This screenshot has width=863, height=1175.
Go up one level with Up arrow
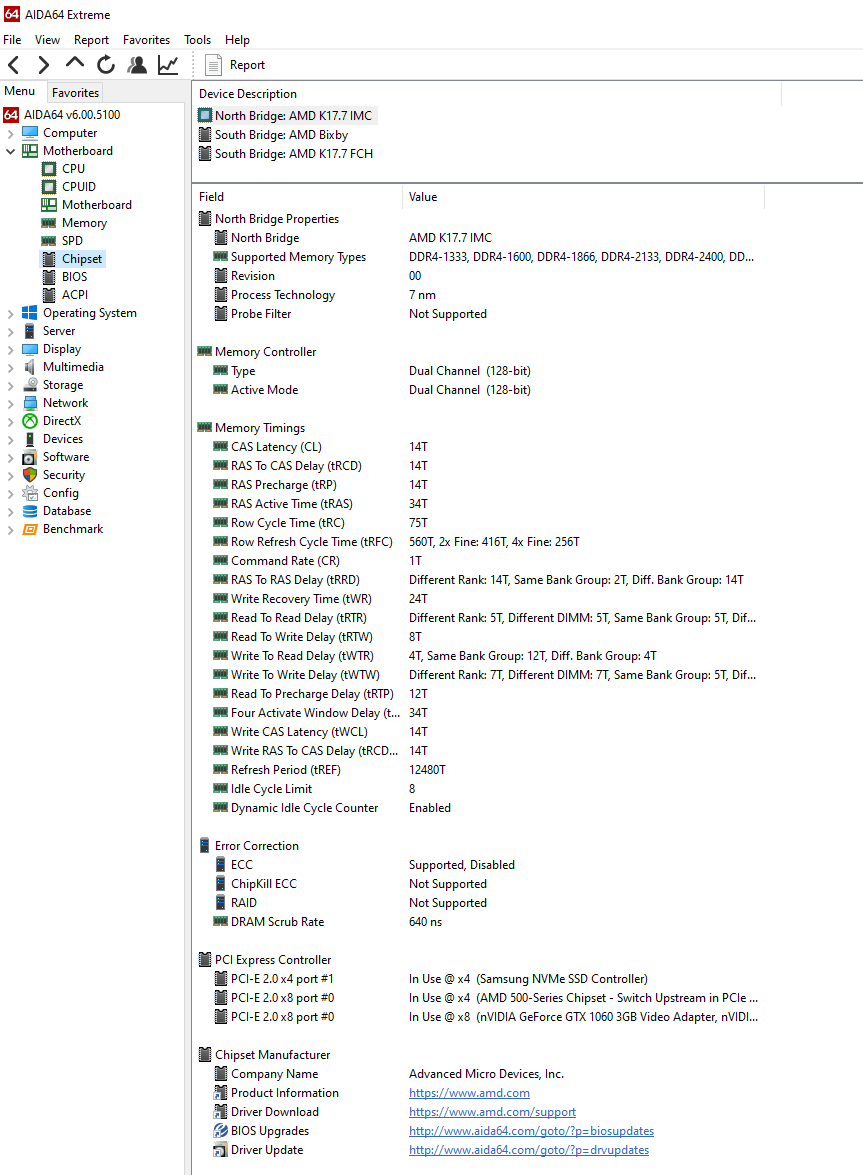75,64
